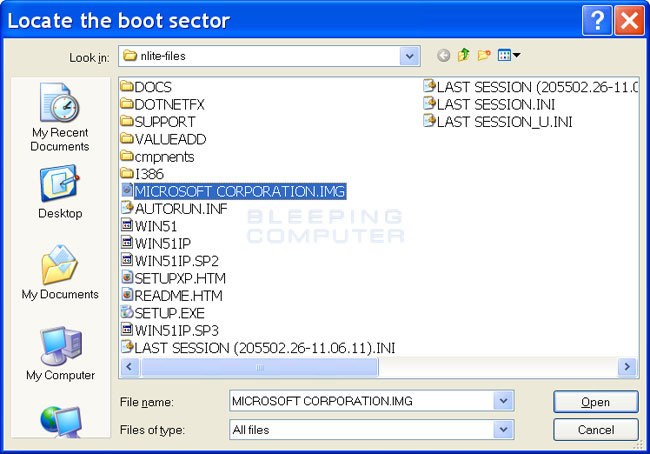Select the README.HTM file
650x454 pixels.
pos(172,296)
